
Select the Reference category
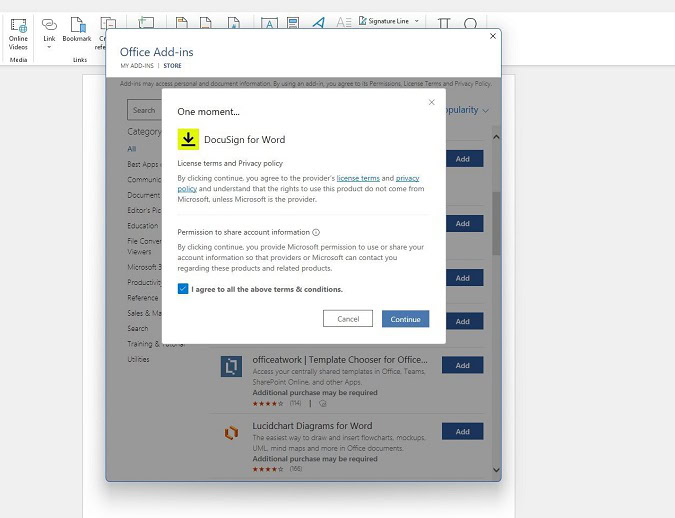142,298
